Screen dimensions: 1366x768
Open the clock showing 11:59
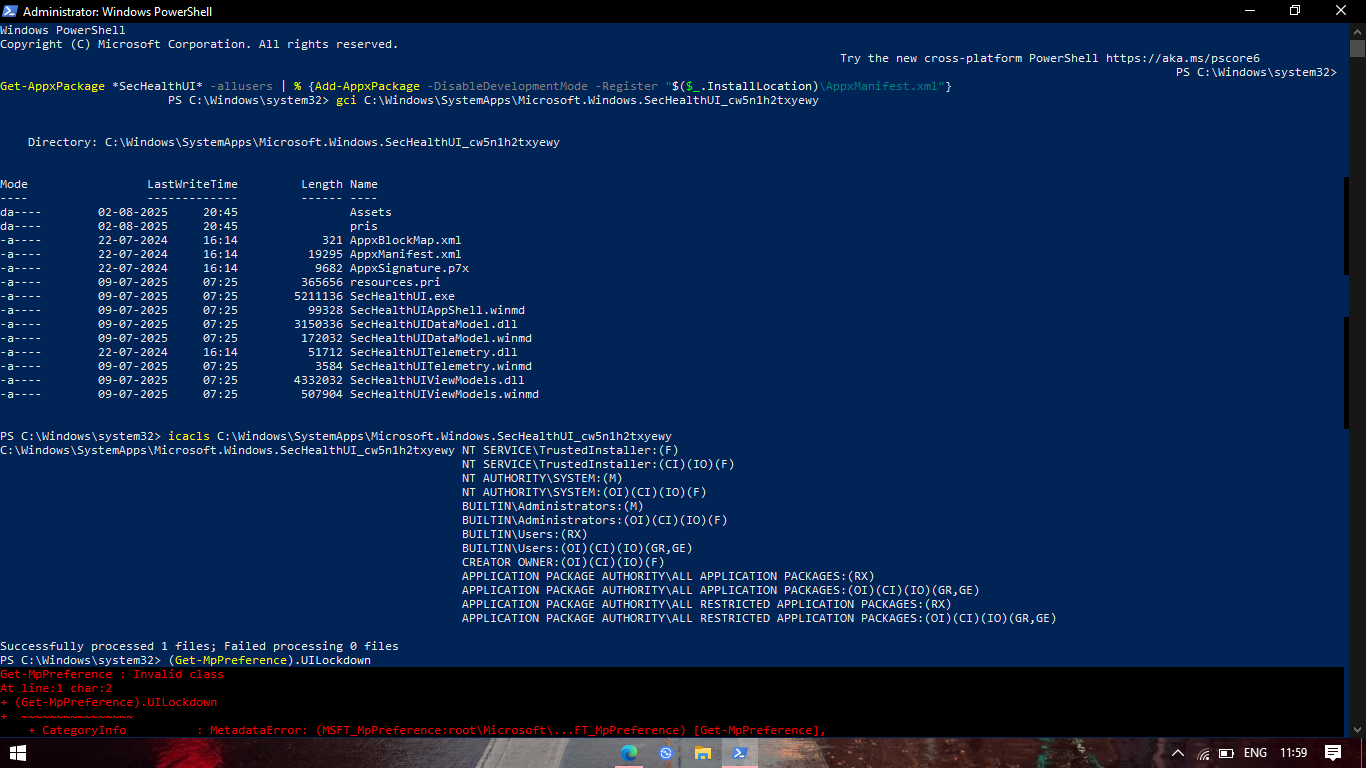tap(1293, 753)
